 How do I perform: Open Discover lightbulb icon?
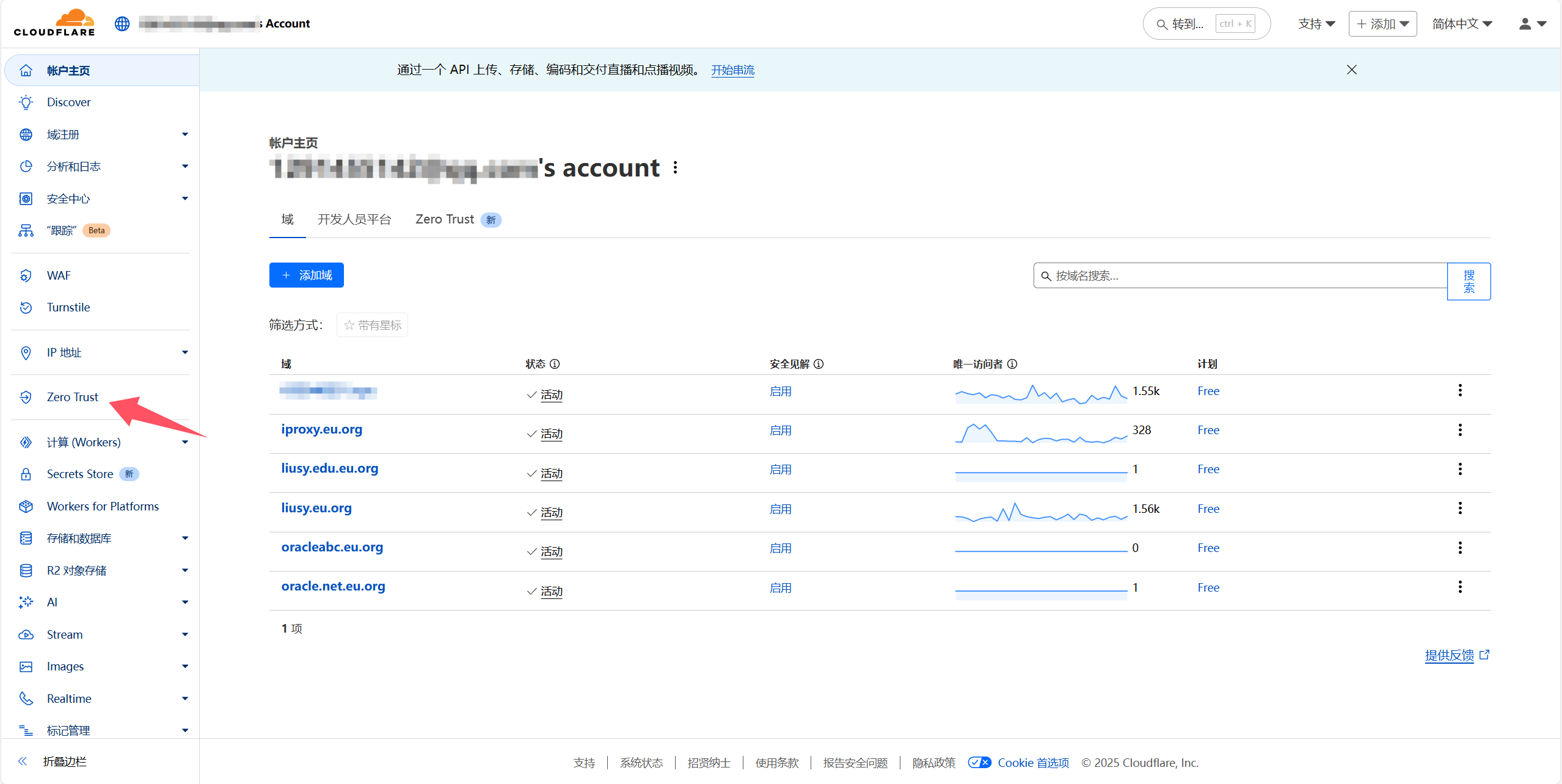coord(26,102)
